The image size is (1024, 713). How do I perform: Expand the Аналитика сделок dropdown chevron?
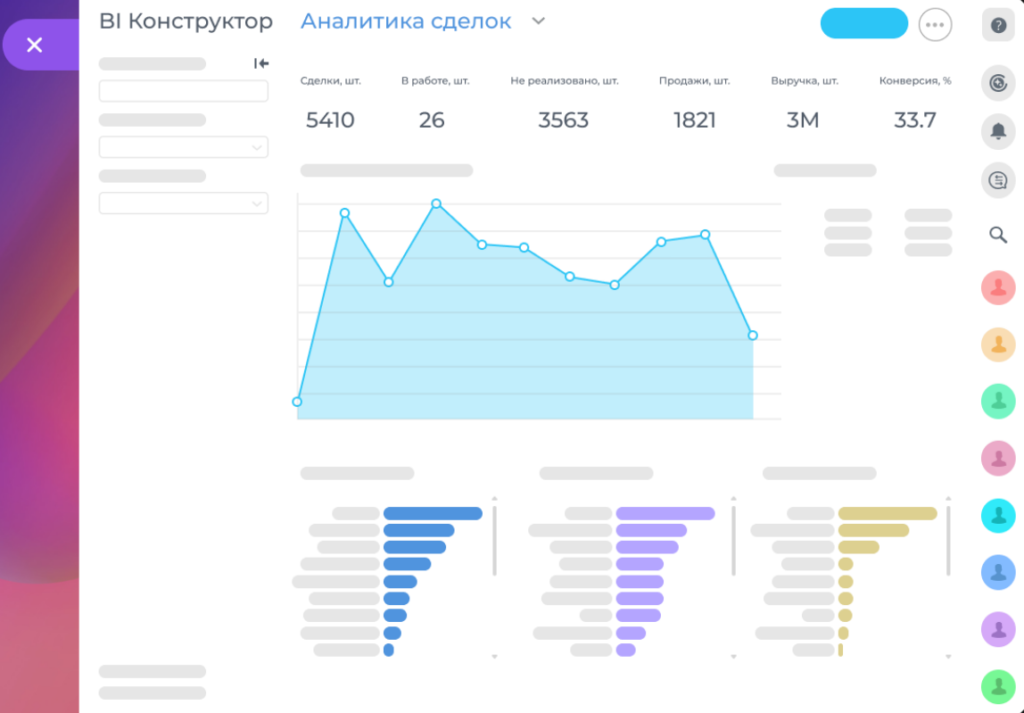[x=538, y=21]
